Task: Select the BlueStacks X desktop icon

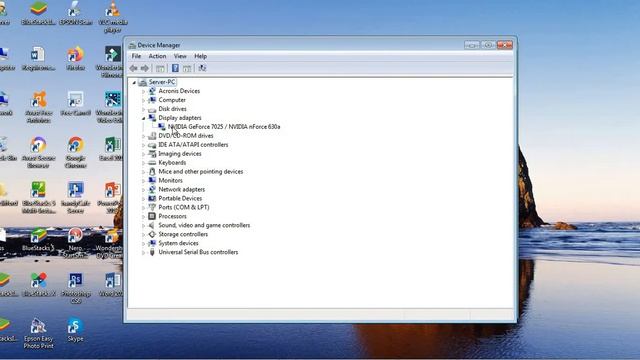Action: tap(39, 284)
